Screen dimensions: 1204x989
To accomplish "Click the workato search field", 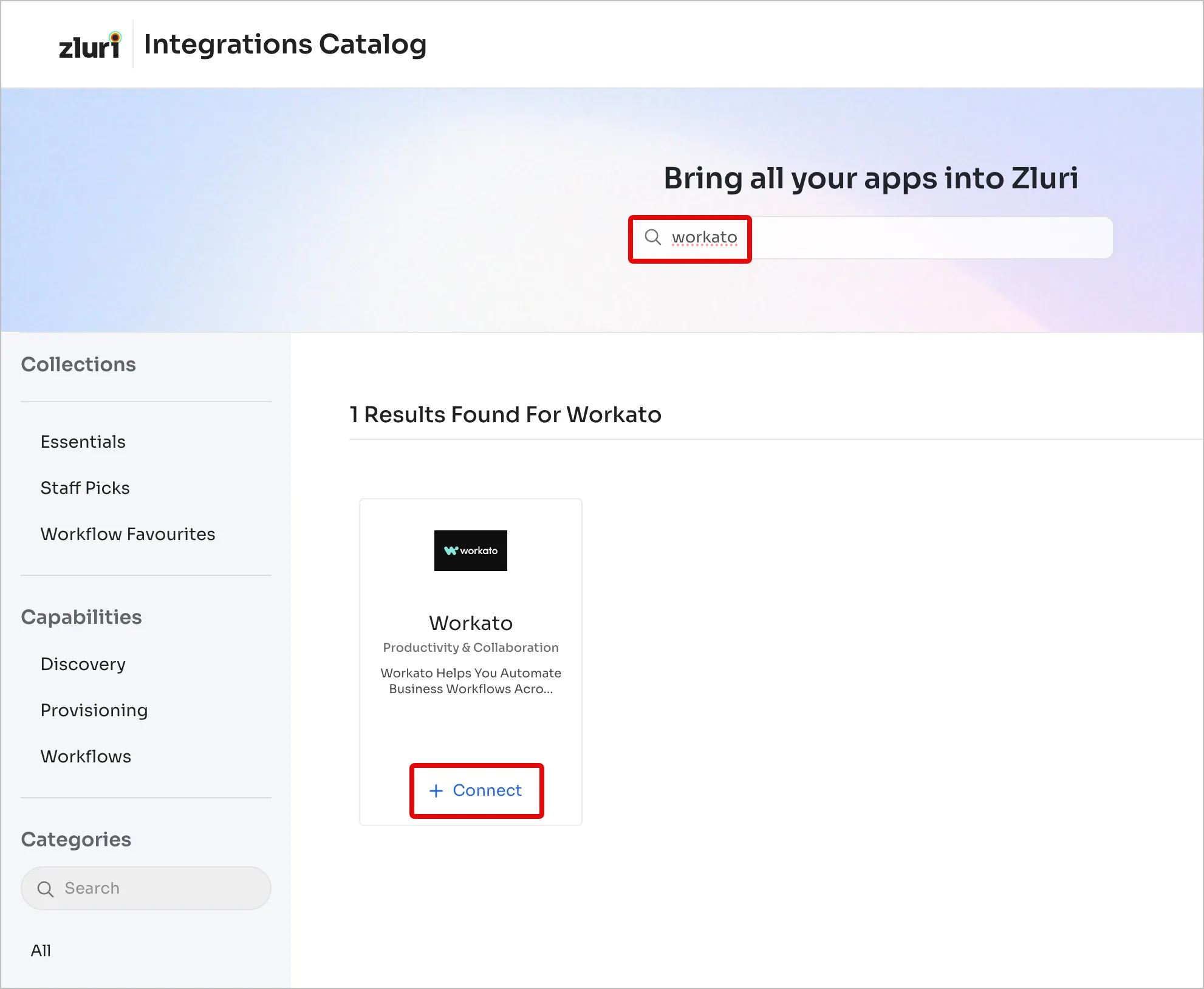I will tap(705, 238).
